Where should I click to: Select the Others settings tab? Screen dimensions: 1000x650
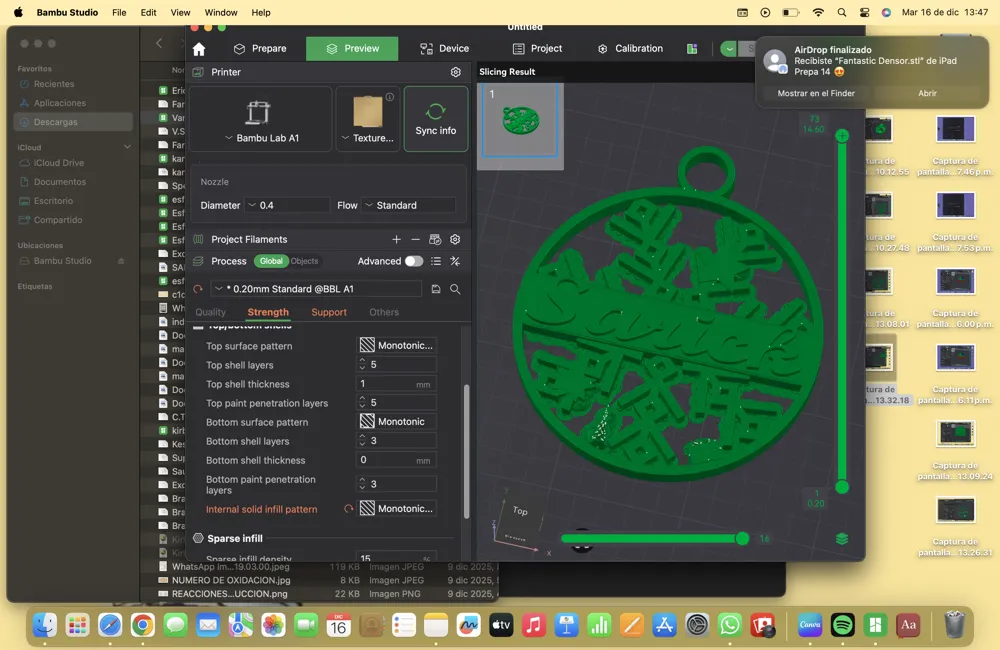tap(384, 312)
